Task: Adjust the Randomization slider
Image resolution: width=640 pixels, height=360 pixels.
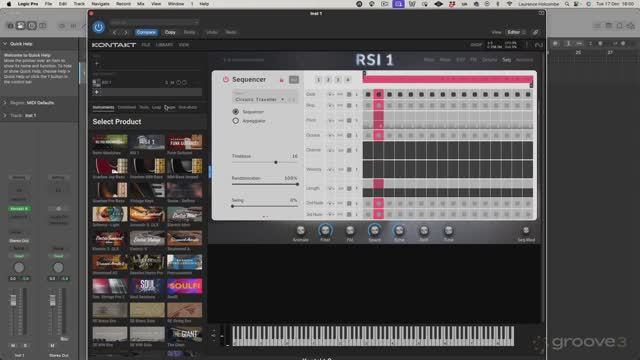Action: click(x=265, y=184)
